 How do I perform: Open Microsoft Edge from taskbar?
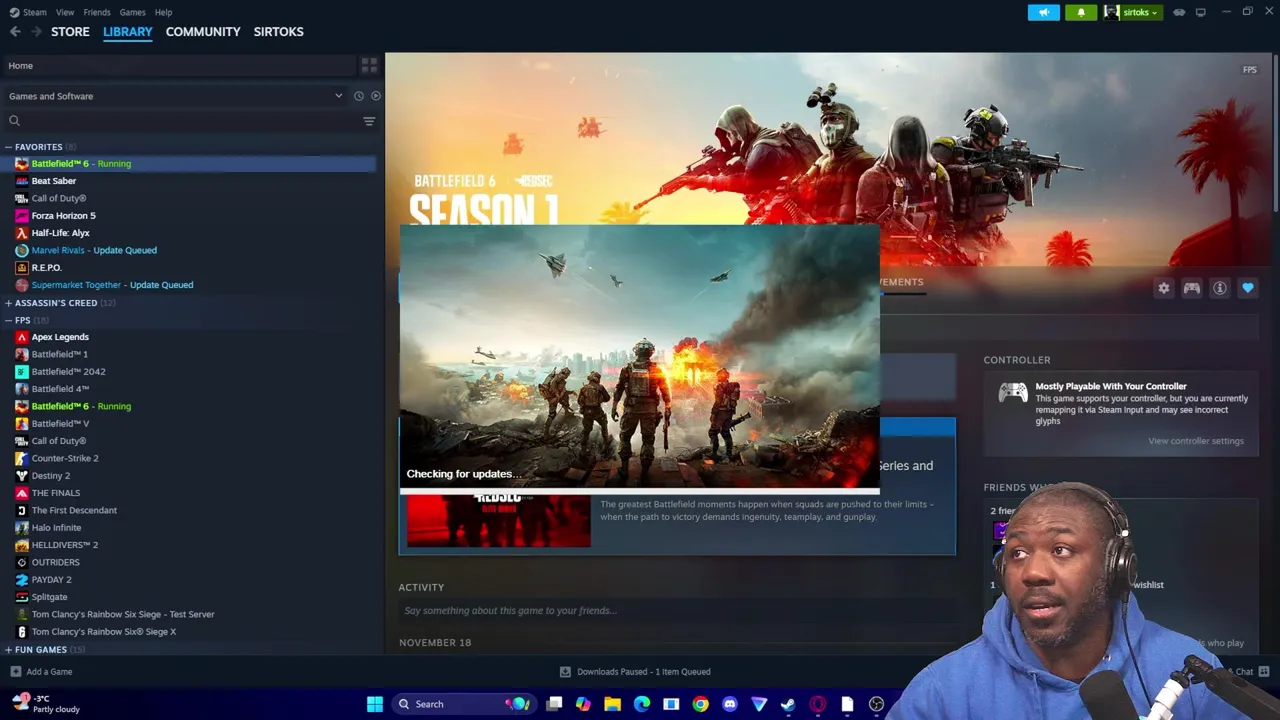point(642,704)
